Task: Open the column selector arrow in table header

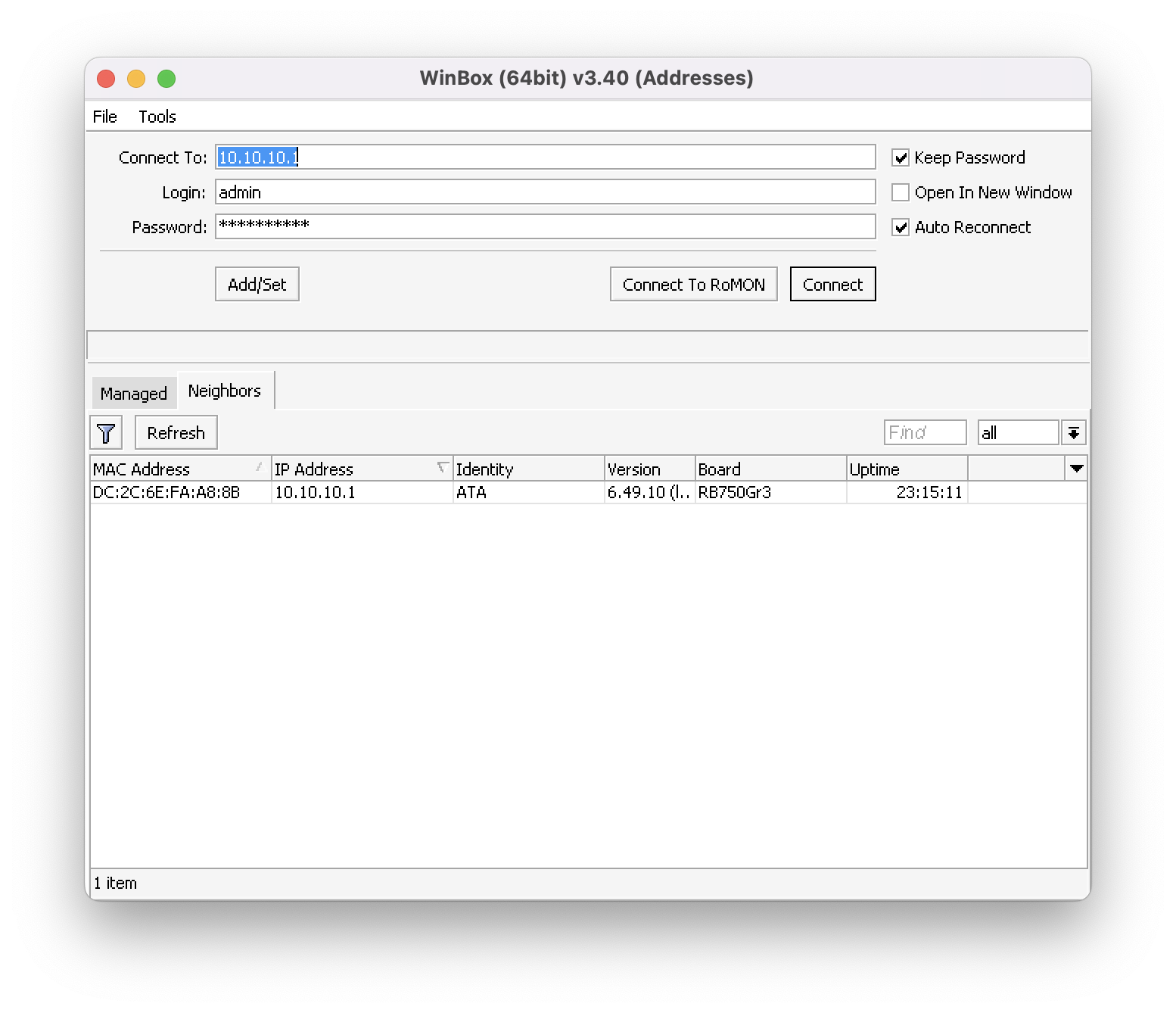Action: [1076, 469]
